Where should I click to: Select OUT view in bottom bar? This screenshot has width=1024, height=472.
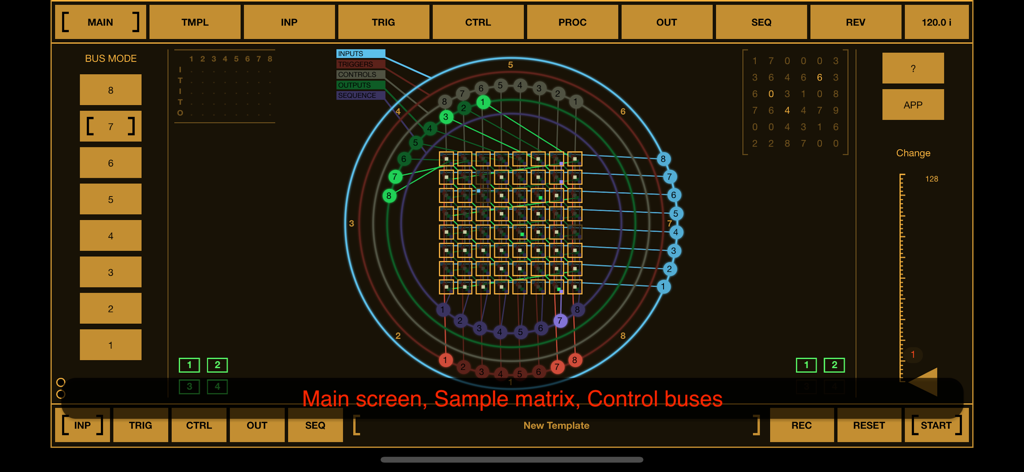[257, 425]
